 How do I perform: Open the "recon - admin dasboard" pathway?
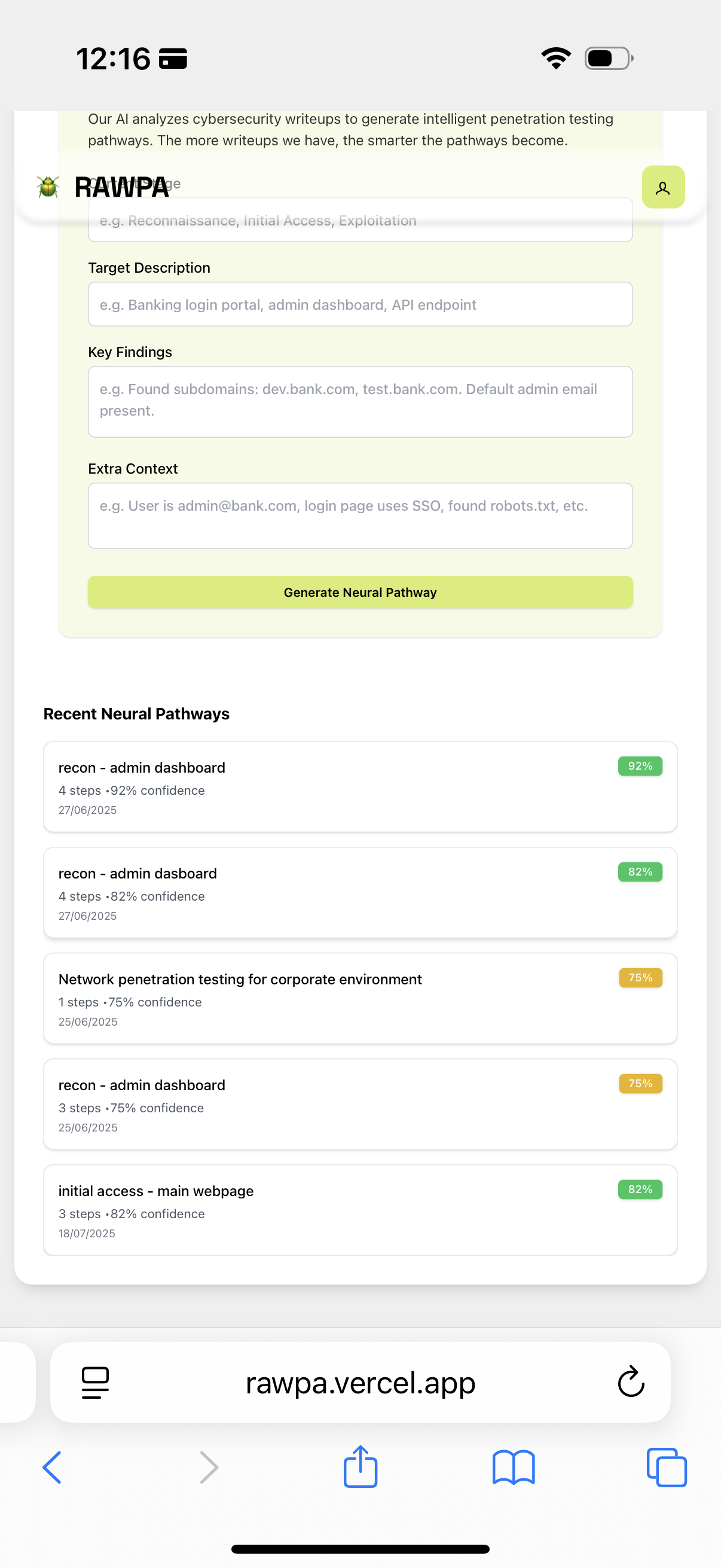tap(360, 892)
